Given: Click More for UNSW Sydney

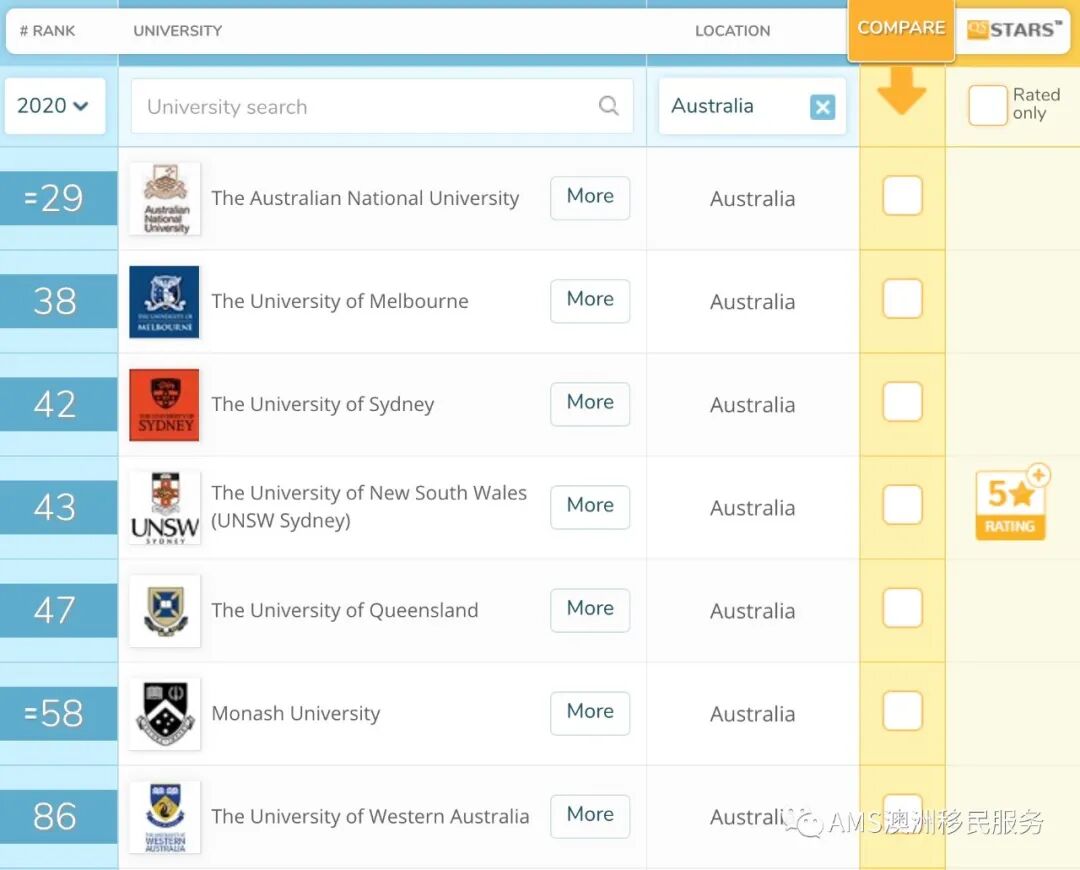Looking at the screenshot, I should 590,506.
